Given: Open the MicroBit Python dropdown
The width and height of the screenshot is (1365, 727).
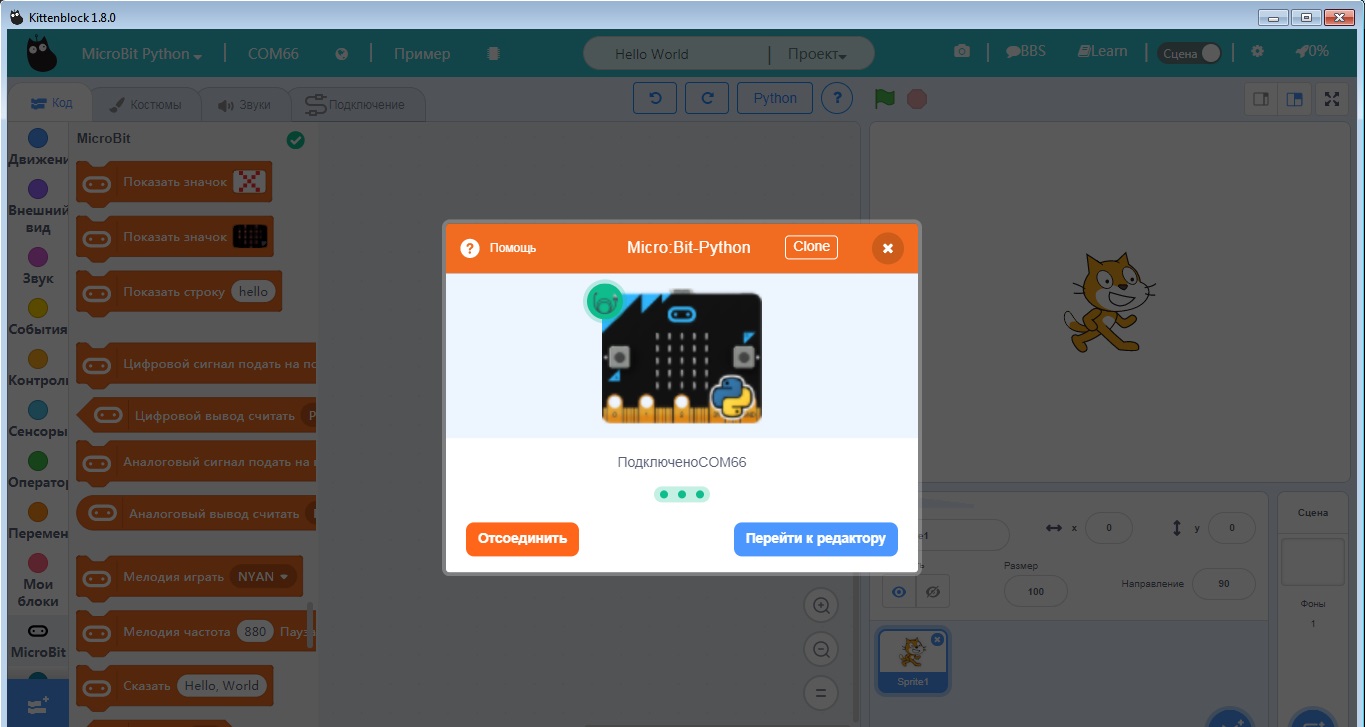Looking at the screenshot, I should click(x=142, y=54).
